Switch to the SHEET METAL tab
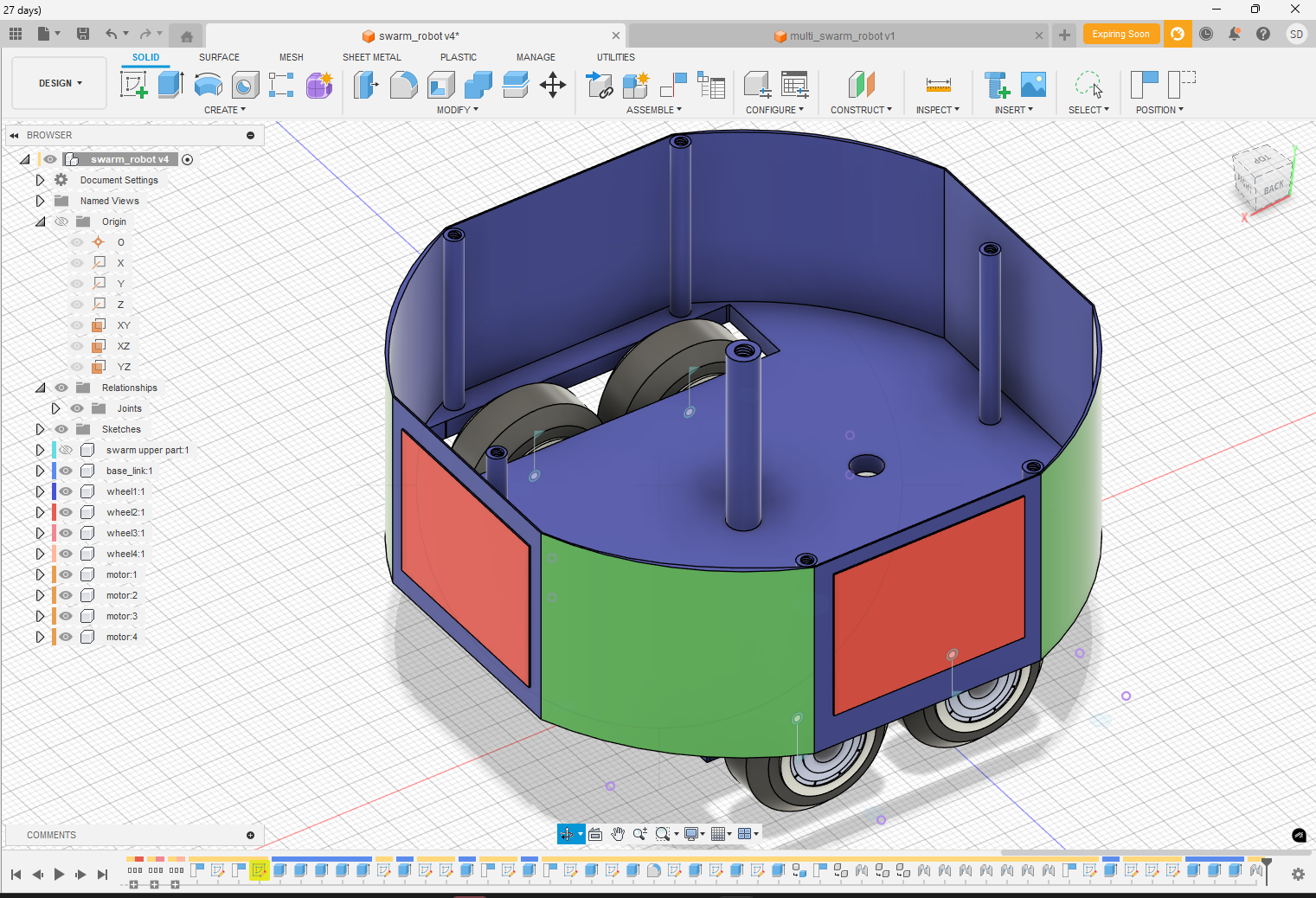The height and width of the screenshot is (898, 1316). click(x=371, y=57)
